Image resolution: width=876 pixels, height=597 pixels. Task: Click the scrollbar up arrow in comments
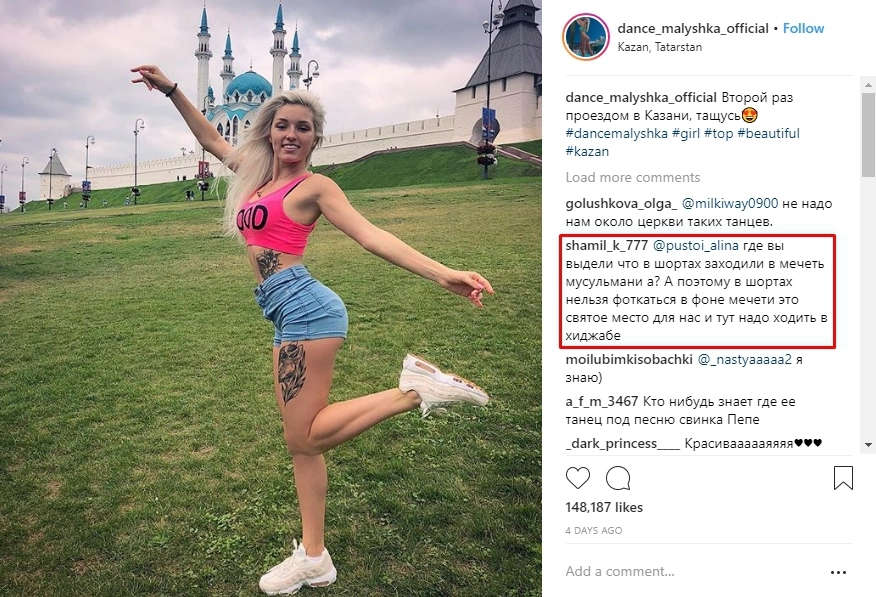click(x=869, y=85)
